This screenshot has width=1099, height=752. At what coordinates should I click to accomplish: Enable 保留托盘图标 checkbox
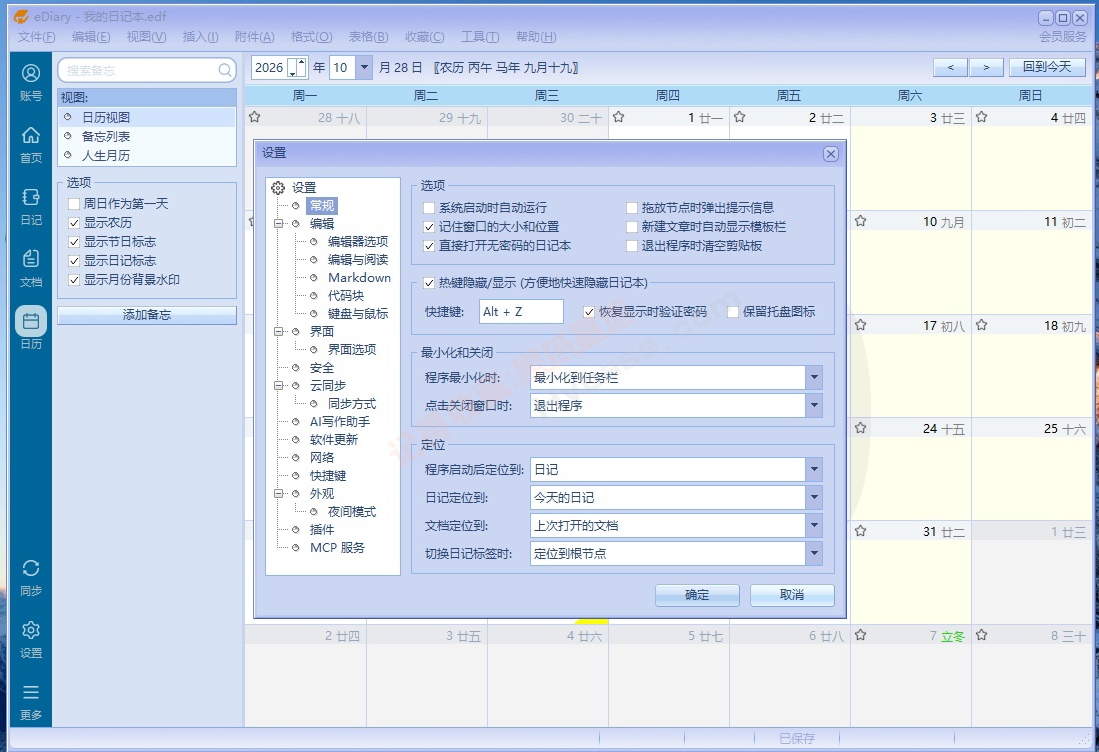(733, 312)
